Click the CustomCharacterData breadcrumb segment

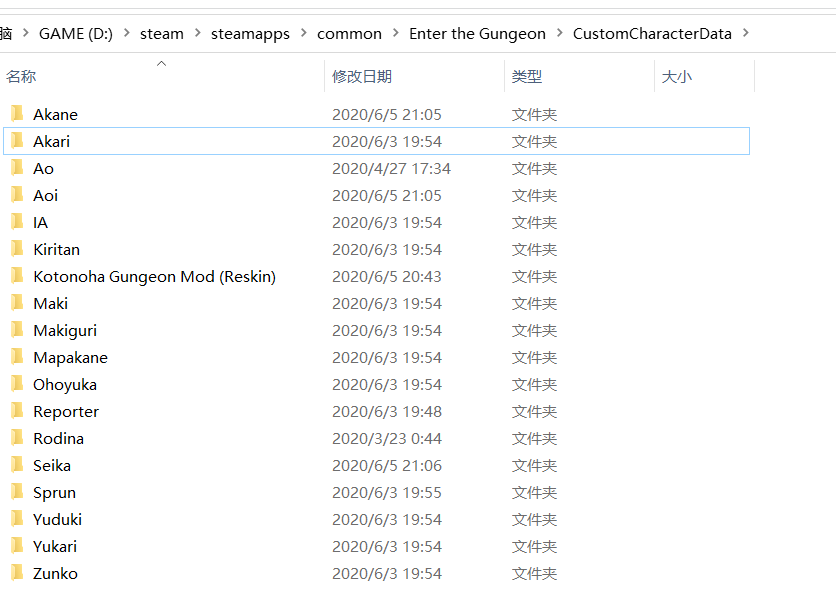652,34
